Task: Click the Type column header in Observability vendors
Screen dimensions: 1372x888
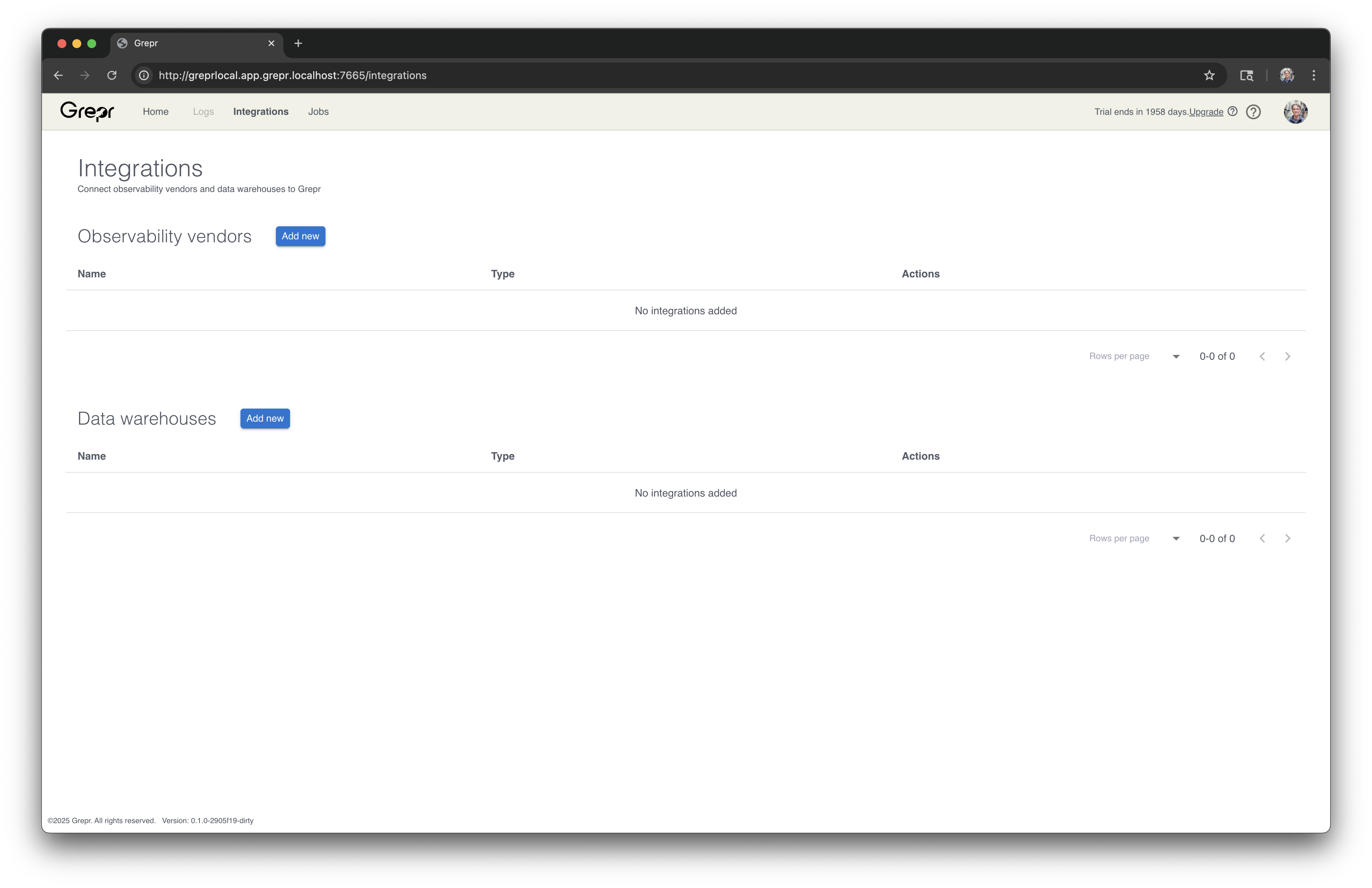Action: 503,274
